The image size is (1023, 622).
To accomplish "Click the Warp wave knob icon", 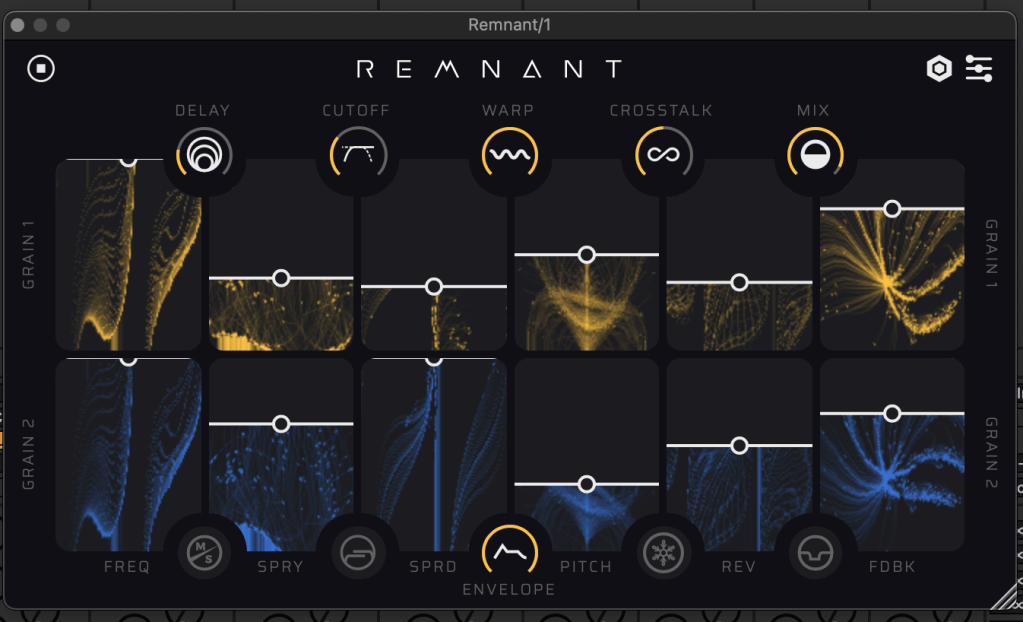I will click(510, 155).
